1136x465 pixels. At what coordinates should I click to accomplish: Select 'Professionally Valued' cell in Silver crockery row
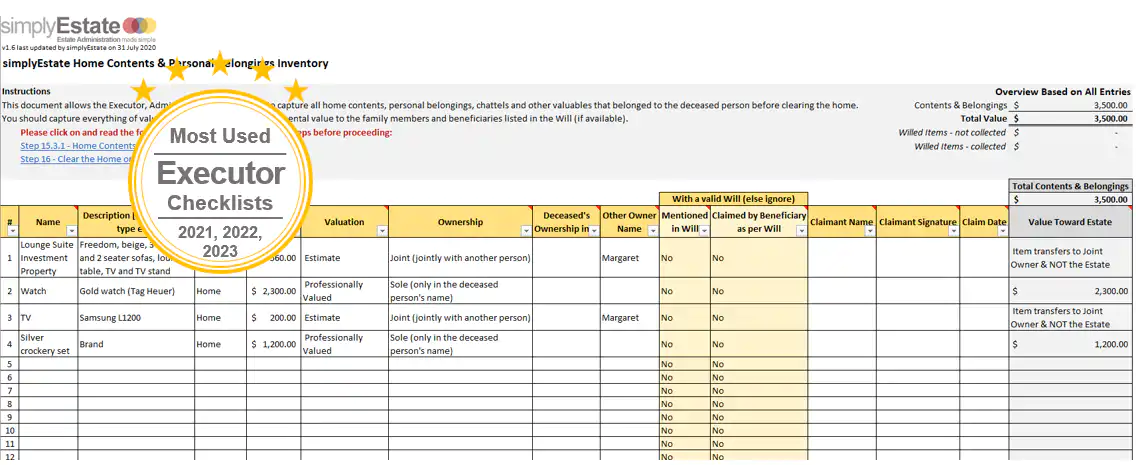(x=345, y=344)
